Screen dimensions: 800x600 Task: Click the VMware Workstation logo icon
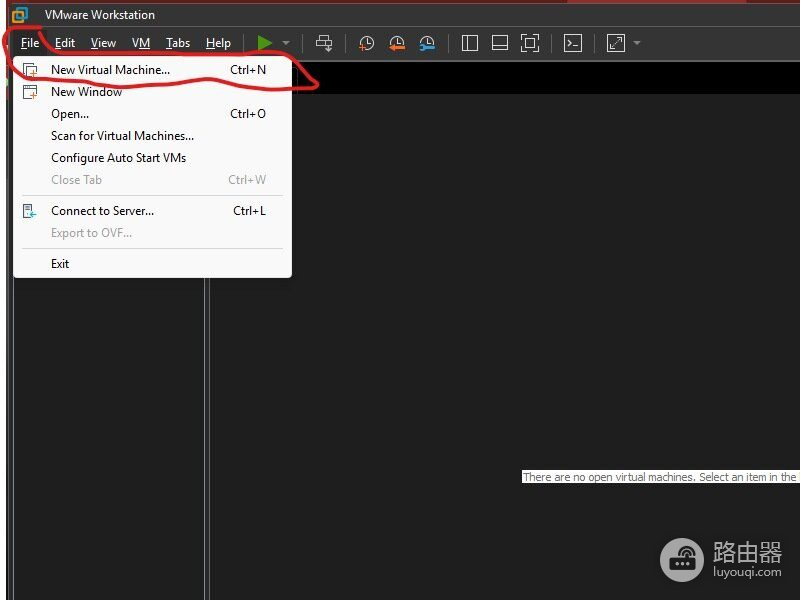point(19,15)
